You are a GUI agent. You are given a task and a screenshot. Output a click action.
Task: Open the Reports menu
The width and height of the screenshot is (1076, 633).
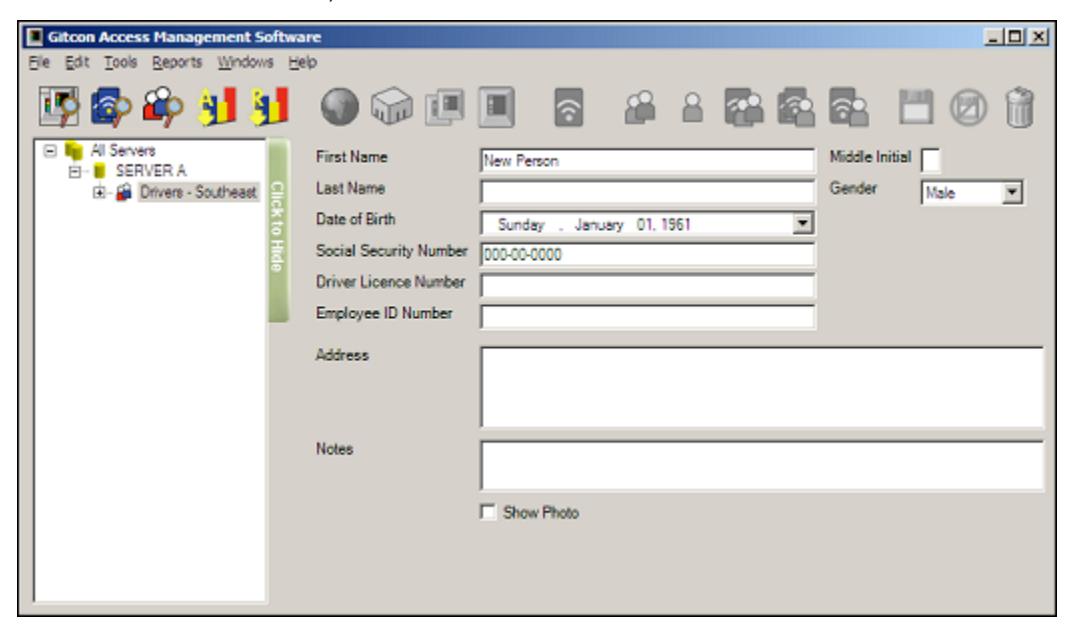coord(177,62)
